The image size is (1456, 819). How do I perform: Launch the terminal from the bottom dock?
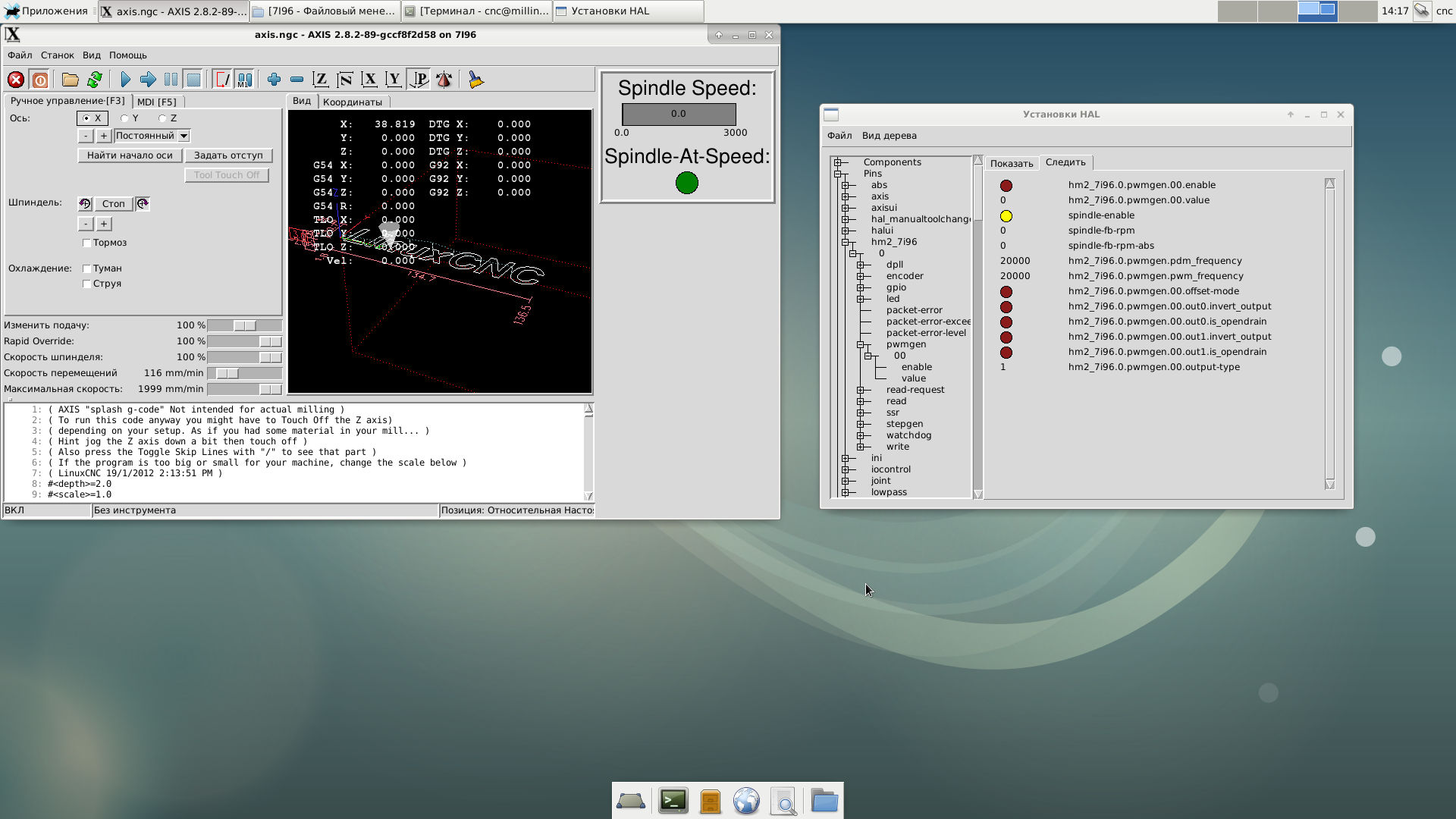(673, 801)
